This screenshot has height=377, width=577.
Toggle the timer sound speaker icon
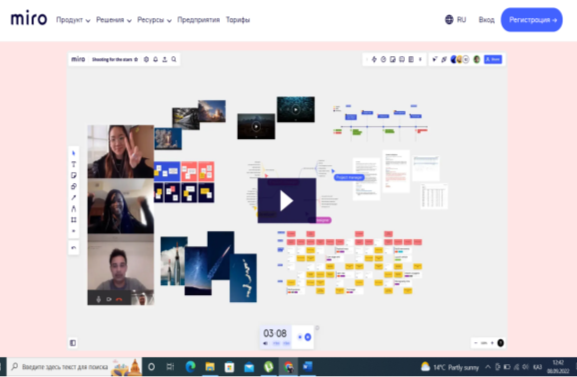[x=265, y=343]
